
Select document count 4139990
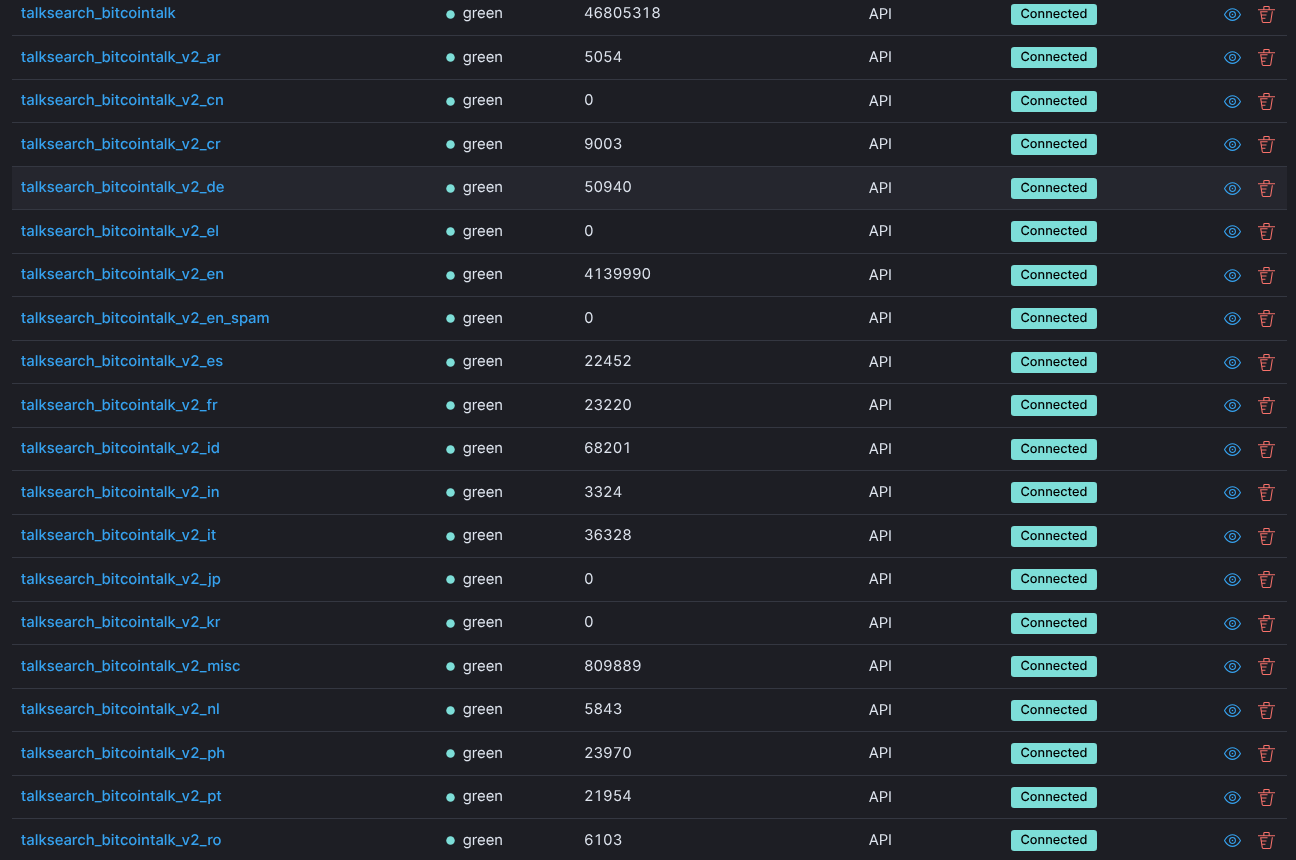pyautogui.click(x=617, y=274)
